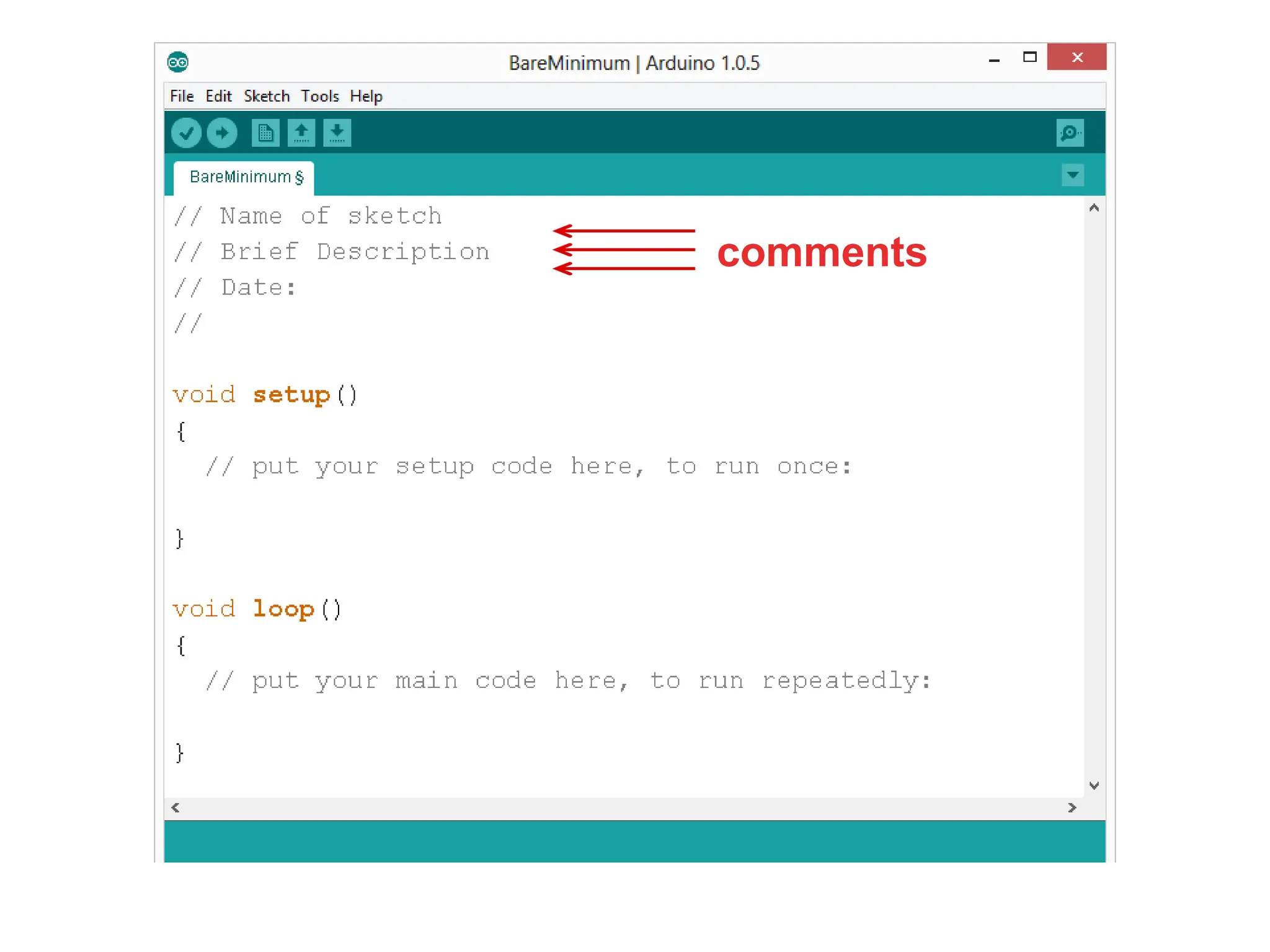Open the Edit menu
Screen dimensions: 1270x952
click(218, 96)
